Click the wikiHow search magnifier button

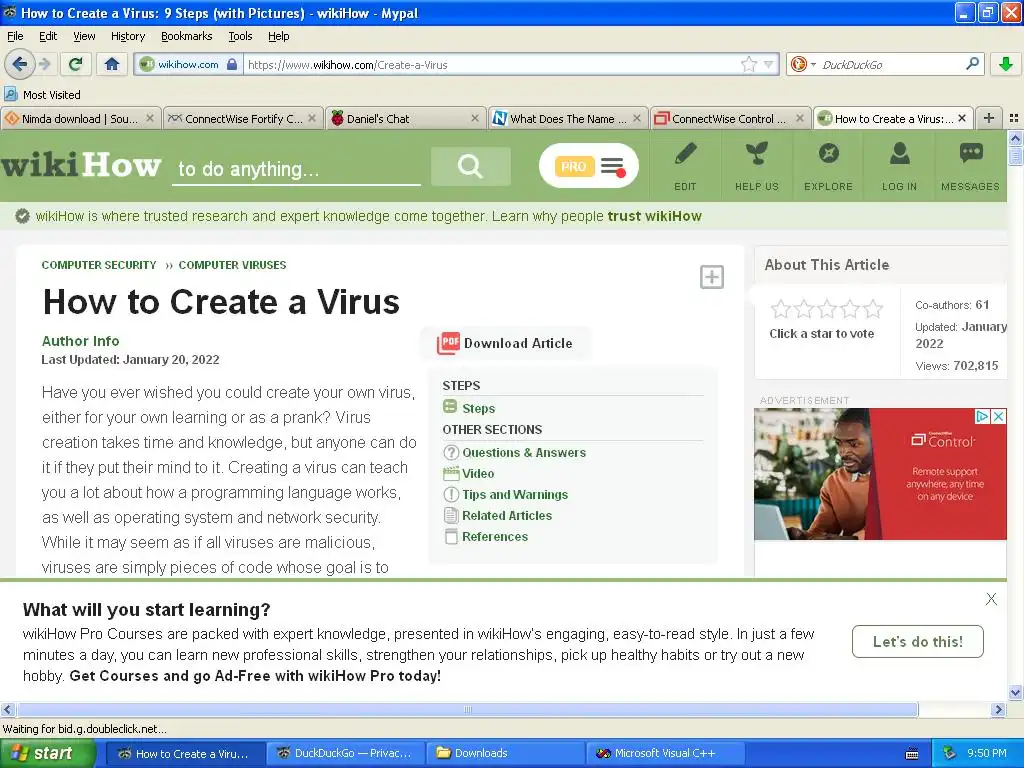(470, 166)
